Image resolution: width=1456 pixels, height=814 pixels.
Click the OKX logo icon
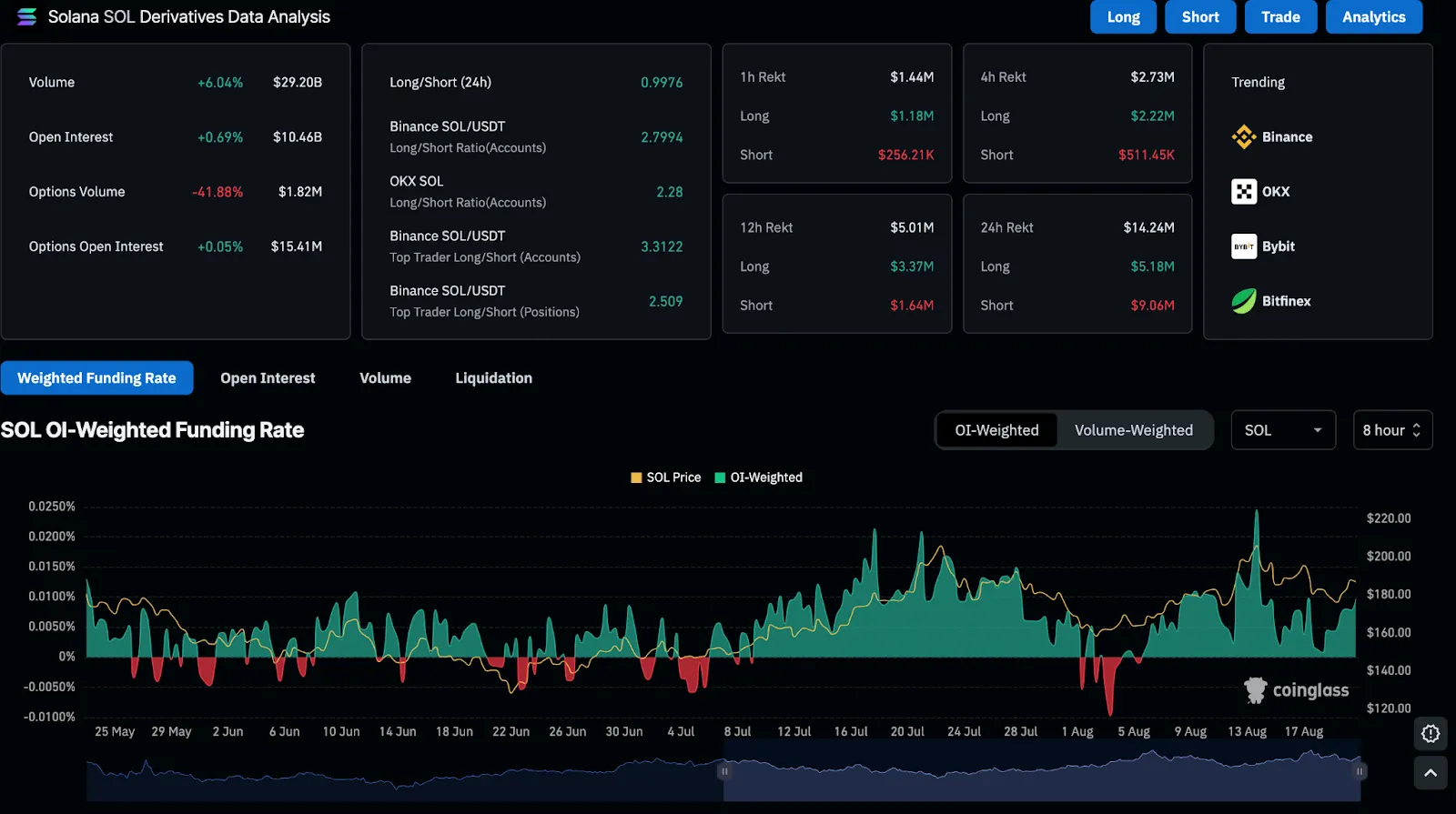[x=1243, y=192]
